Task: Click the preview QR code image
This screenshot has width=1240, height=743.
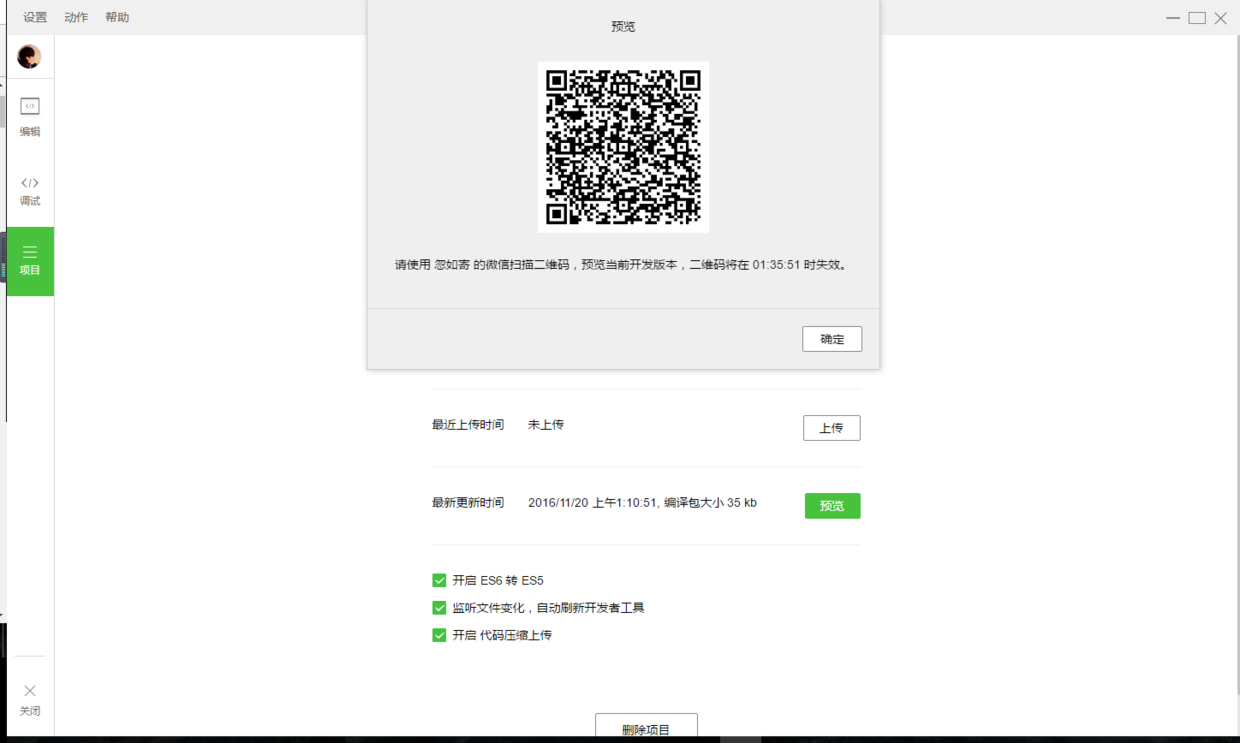Action: point(623,147)
